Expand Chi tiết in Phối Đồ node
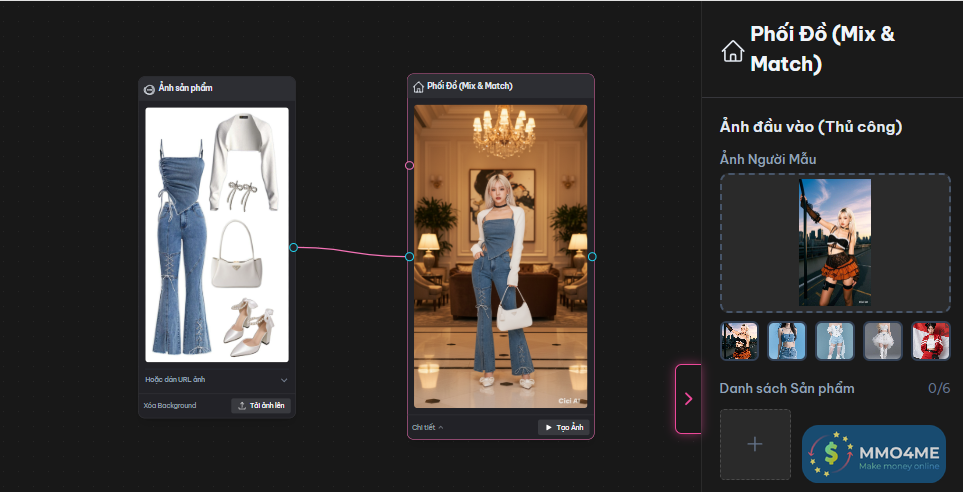963x492 pixels. 427,428
